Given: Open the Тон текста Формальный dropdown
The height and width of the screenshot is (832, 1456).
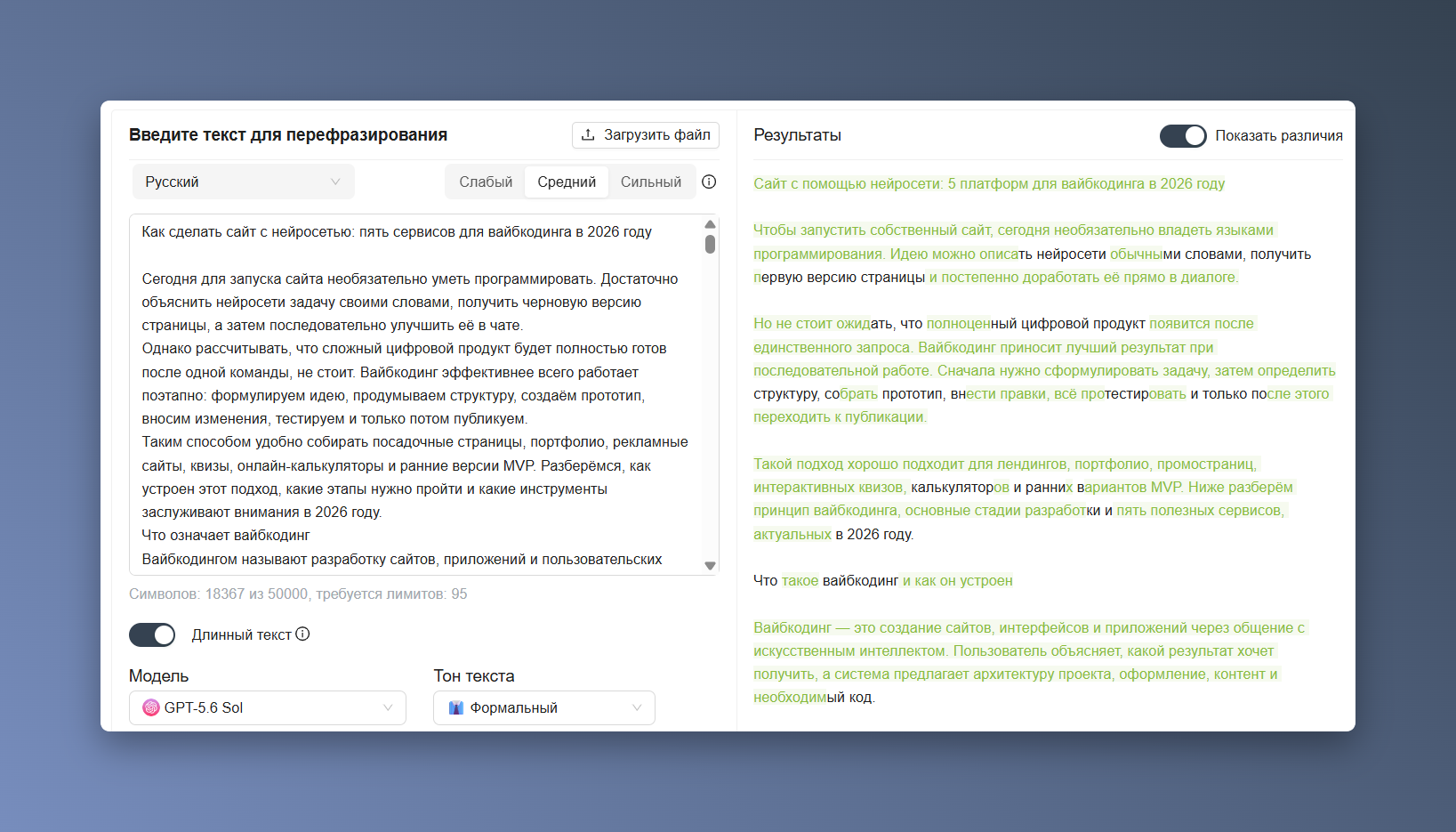Looking at the screenshot, I should click(x=544, y=707).
